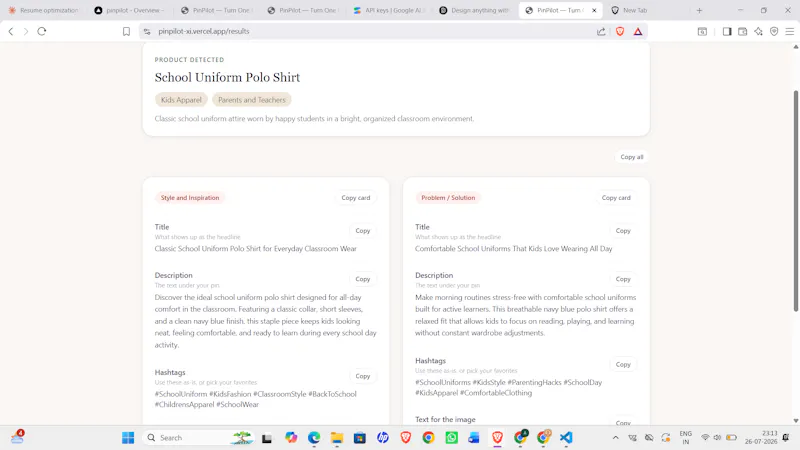Image resolution: width=800 pixels, height=450 pixels.
Task: Click the share page icon in address bar
Action: (601, 31)
